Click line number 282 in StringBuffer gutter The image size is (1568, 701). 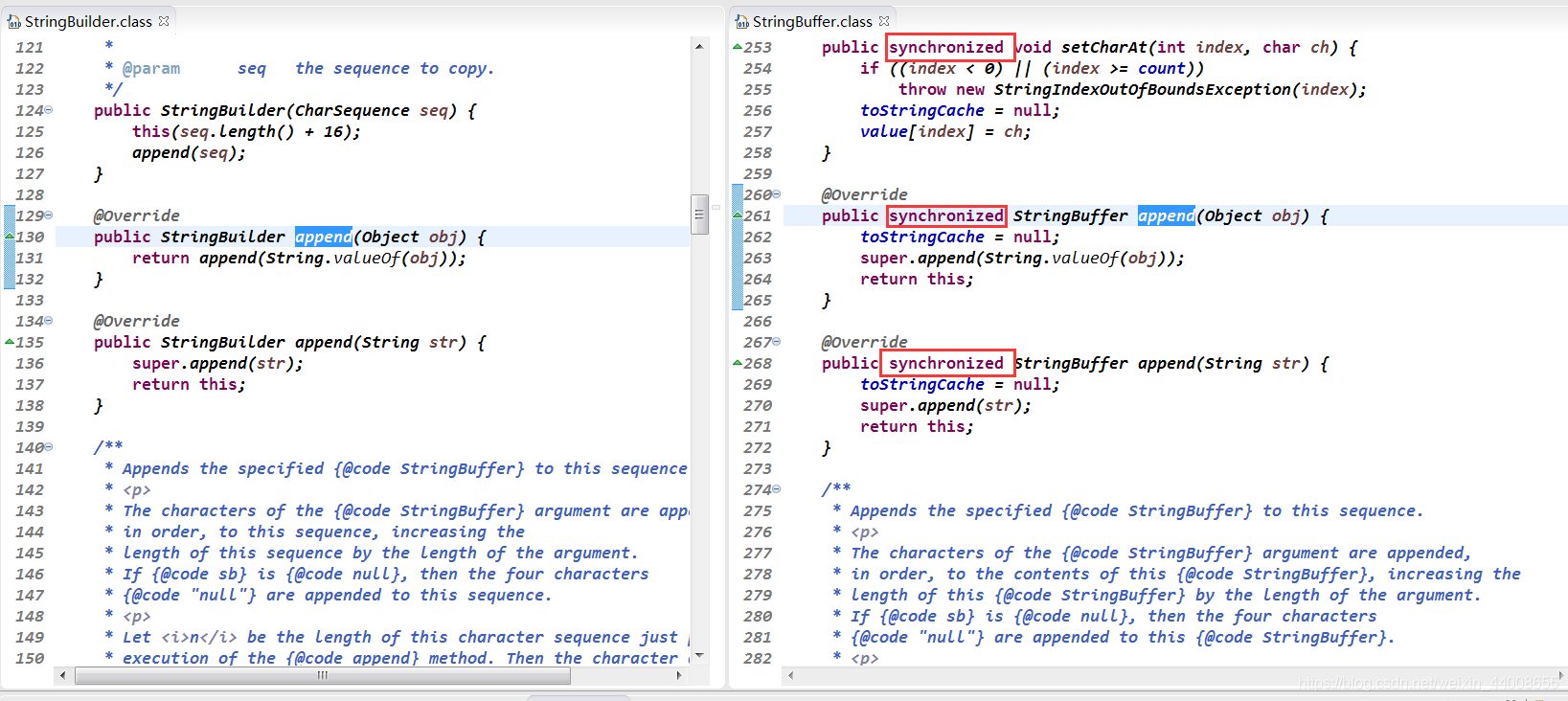coord(758,658)
